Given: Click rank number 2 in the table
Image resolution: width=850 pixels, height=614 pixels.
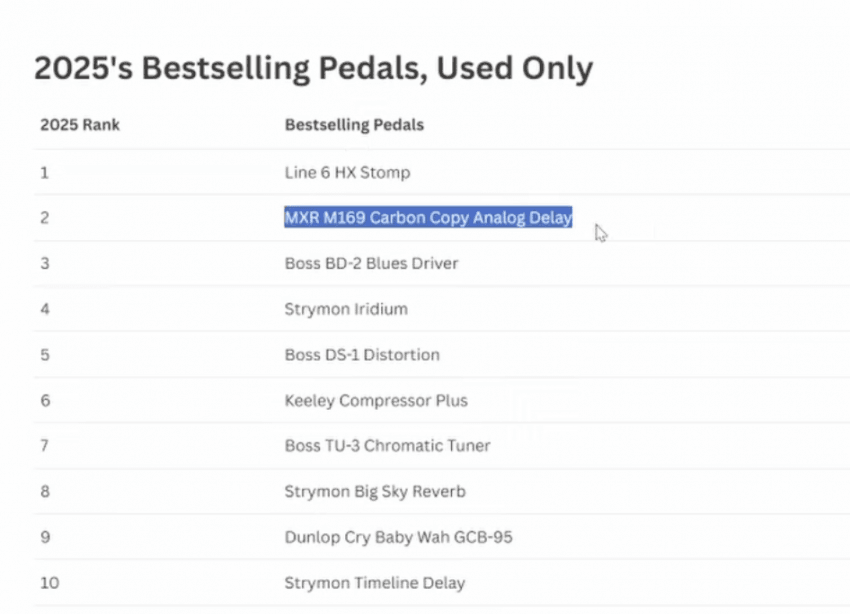Looking at the screenshot, I should [44, 217].
